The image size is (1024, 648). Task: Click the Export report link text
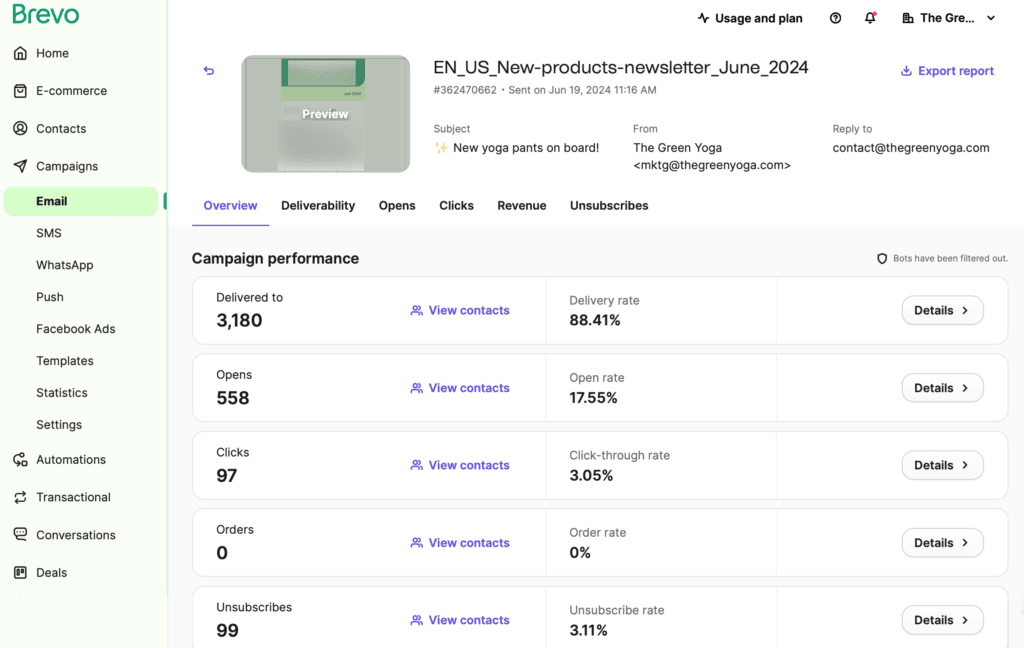955,71
